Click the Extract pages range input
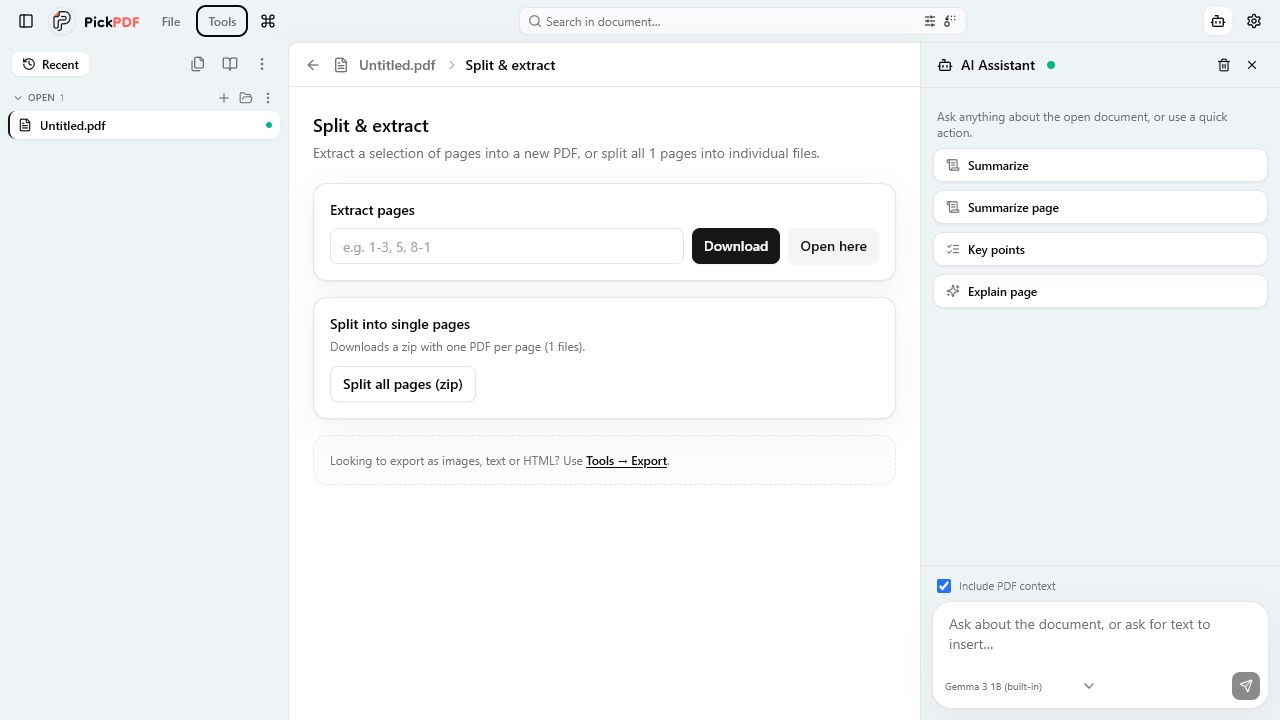Screen dimensions: 1280x720 pos(507,246)
